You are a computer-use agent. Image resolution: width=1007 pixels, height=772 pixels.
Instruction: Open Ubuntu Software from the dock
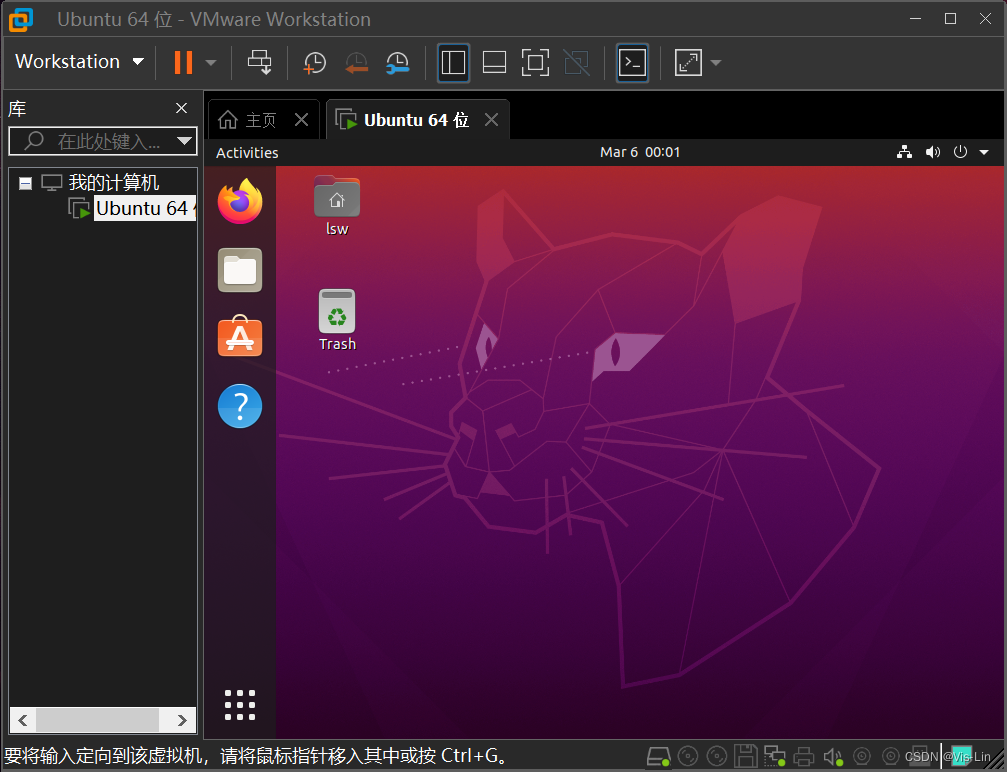point(240,337)
